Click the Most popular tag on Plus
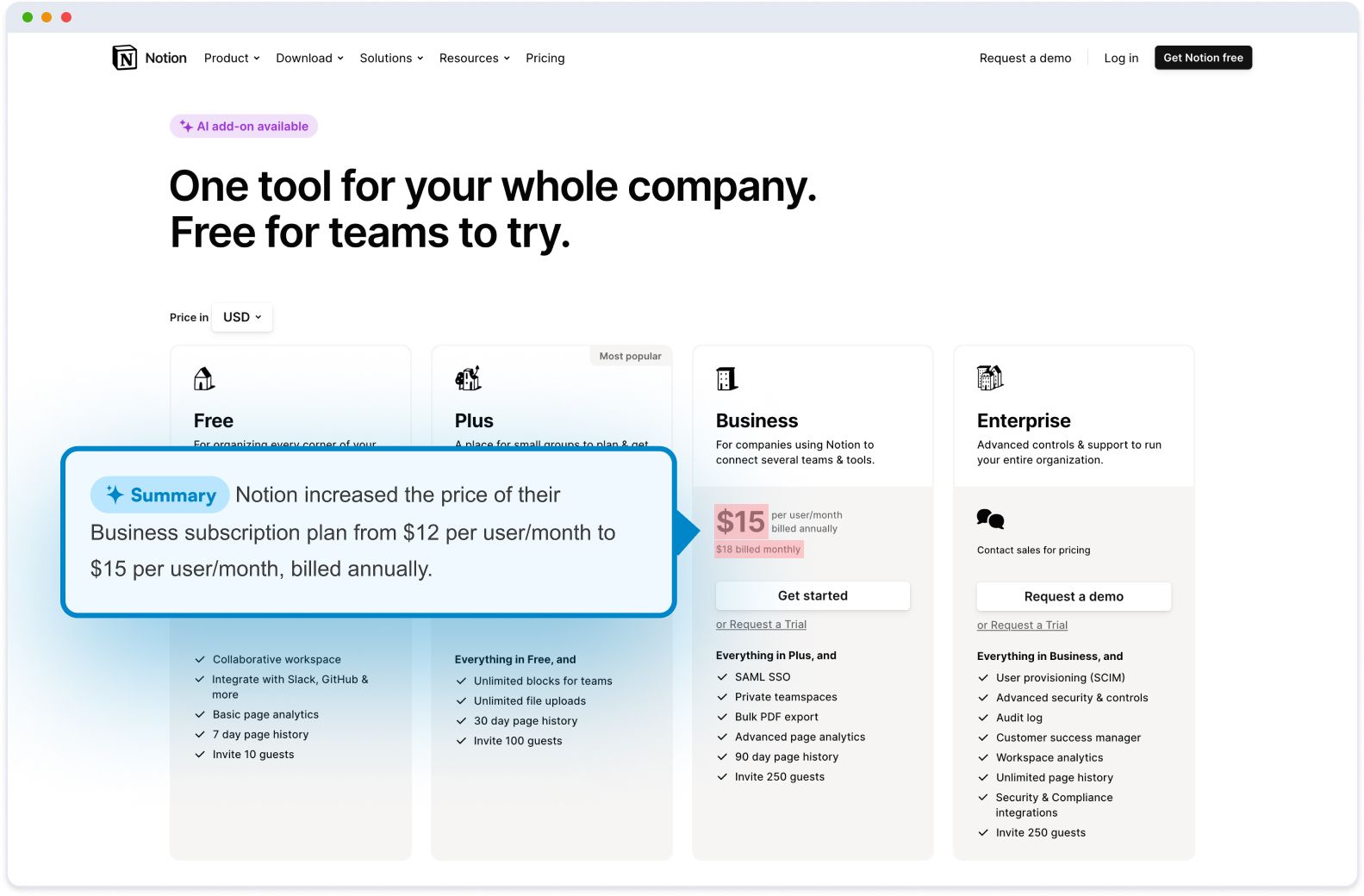The height and width of the screenshot is (896, 1364). coord(630,356)
